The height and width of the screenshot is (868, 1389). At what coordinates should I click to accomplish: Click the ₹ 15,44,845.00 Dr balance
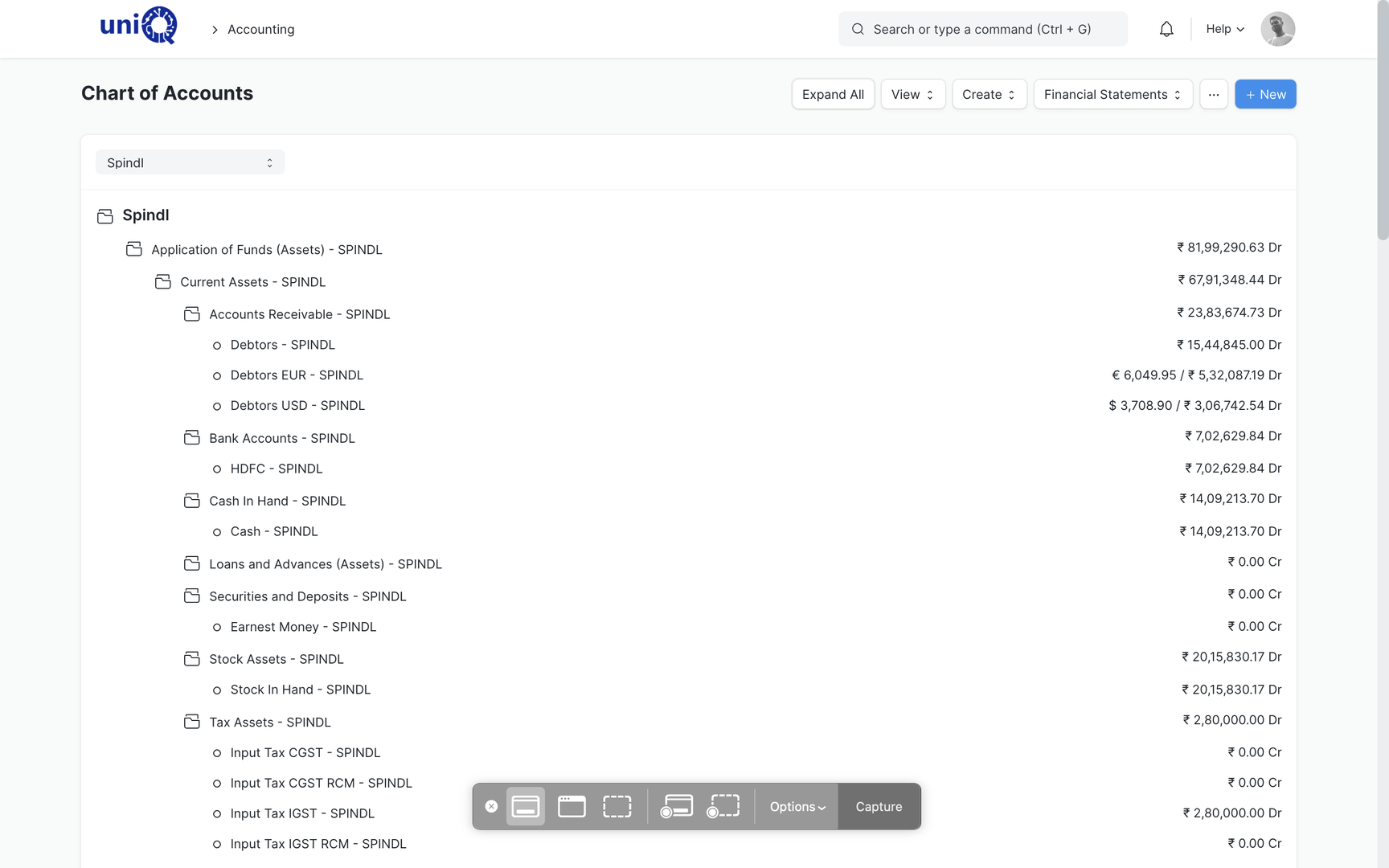[x=1229, y=345]
